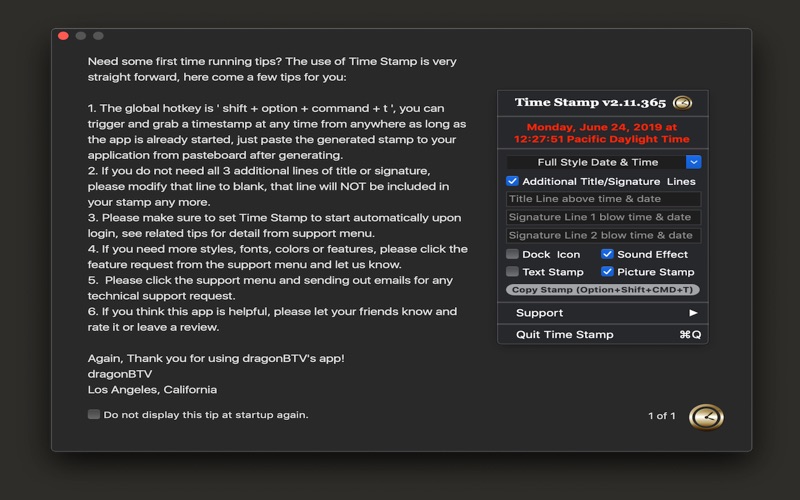Choose Quit Time Stamp menu item

pyautogui.click(x=603, y=335)
